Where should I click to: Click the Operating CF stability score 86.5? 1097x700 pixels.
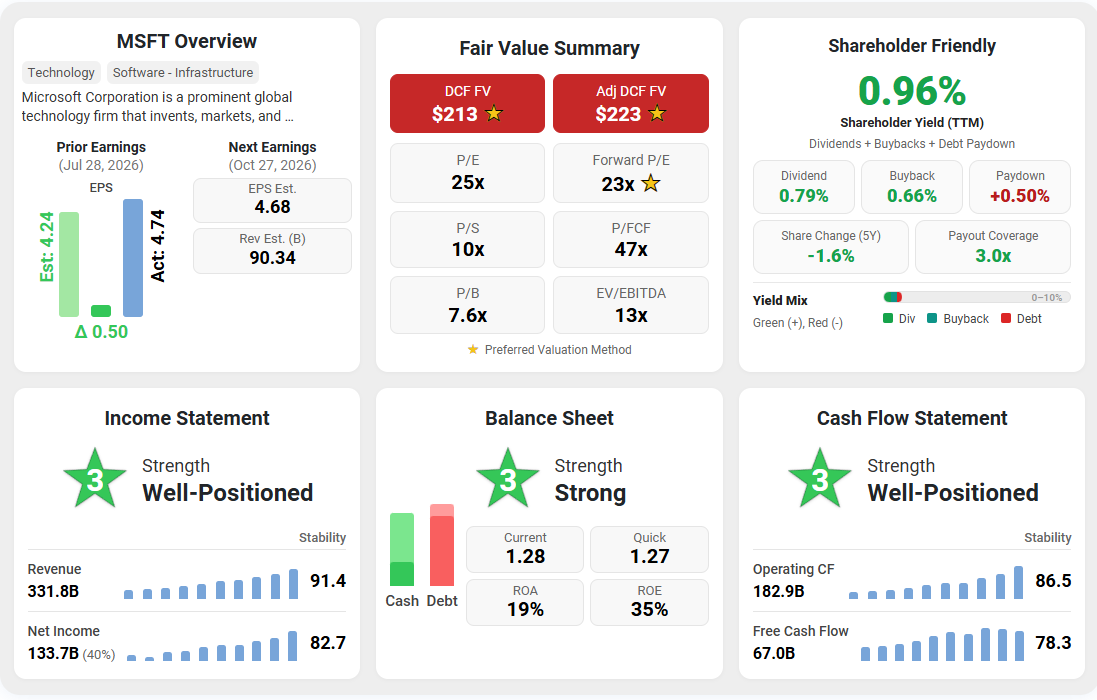pos(1053,580)
